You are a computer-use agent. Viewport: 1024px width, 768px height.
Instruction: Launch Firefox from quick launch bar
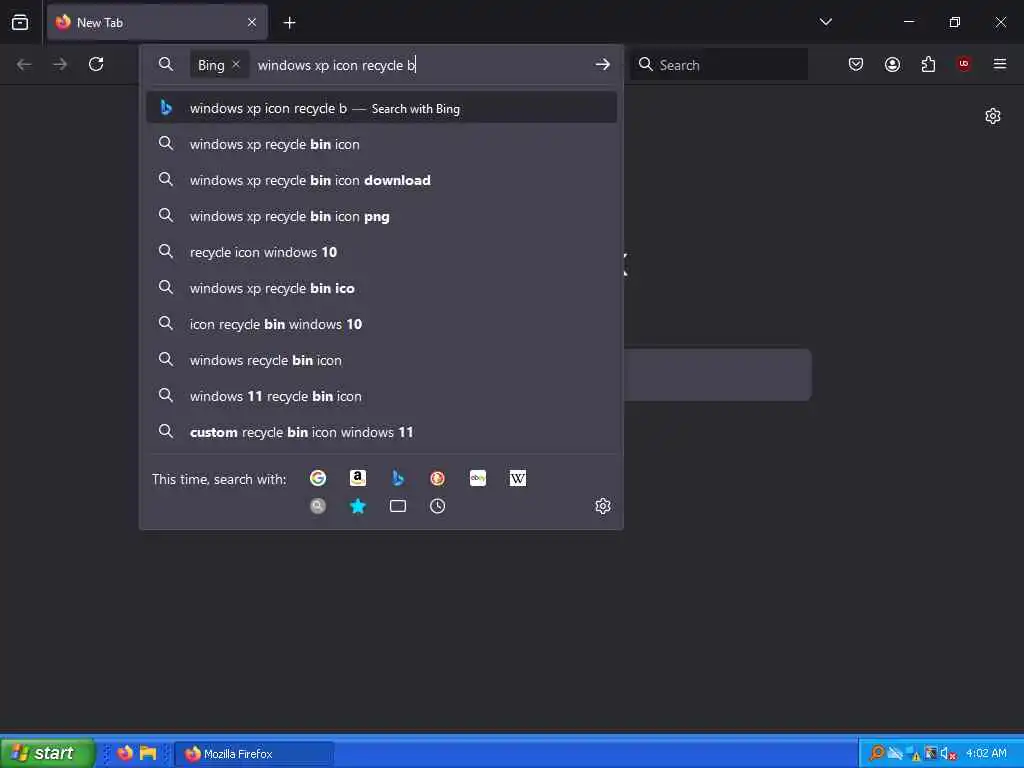coord(125,753)
